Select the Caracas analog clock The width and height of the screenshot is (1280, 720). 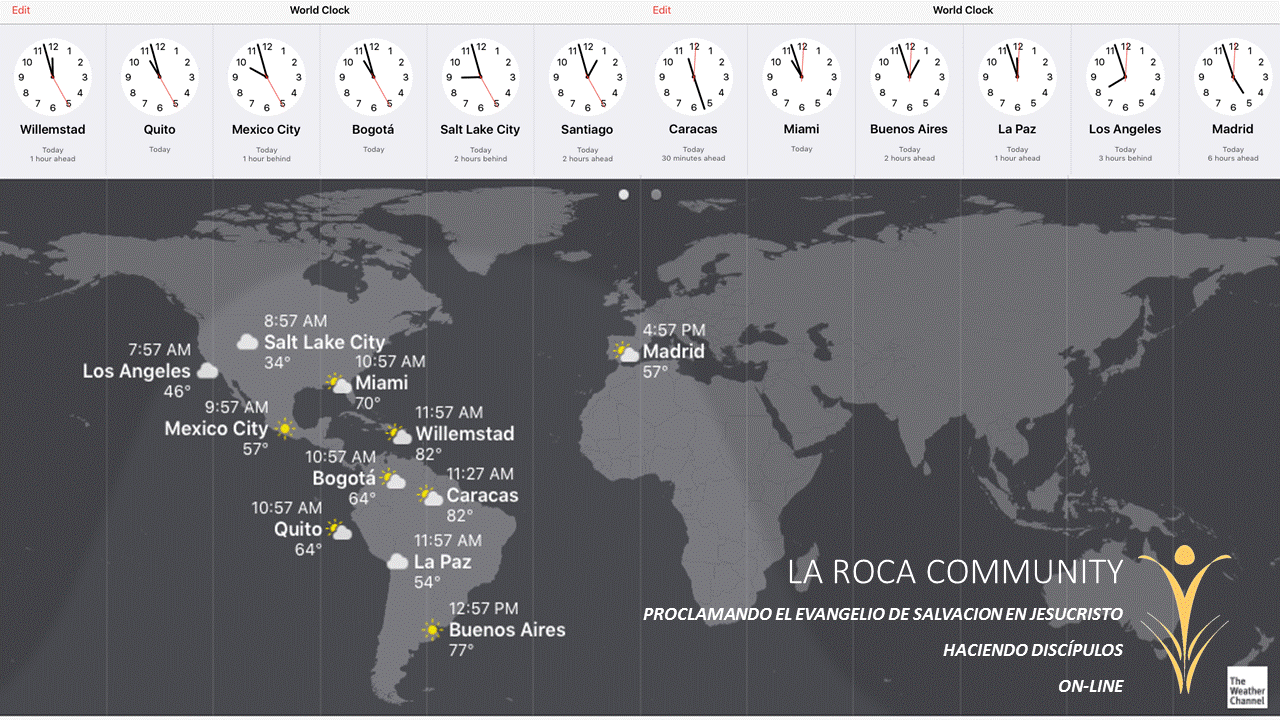[x=694, y=77]
